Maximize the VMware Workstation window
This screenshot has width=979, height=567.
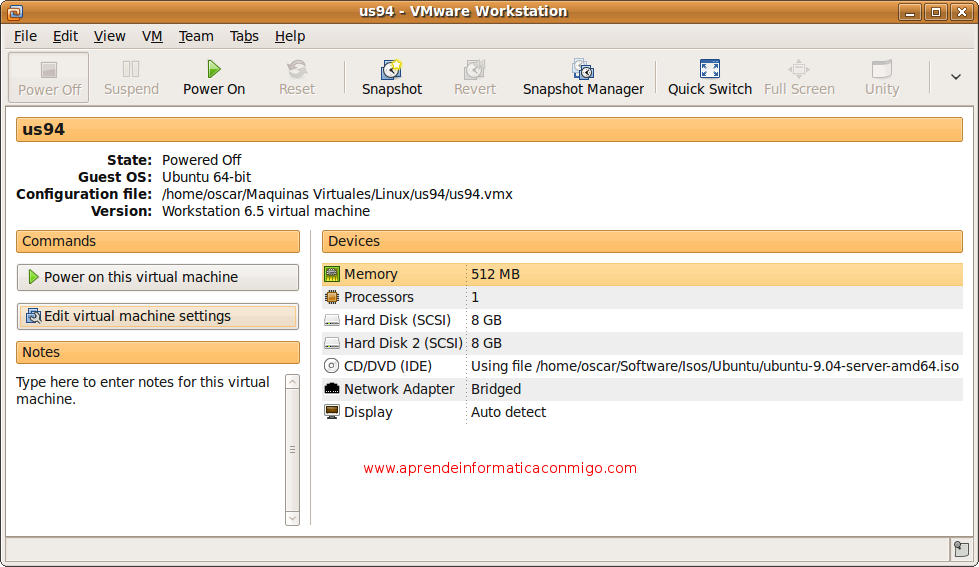point(935,11)
